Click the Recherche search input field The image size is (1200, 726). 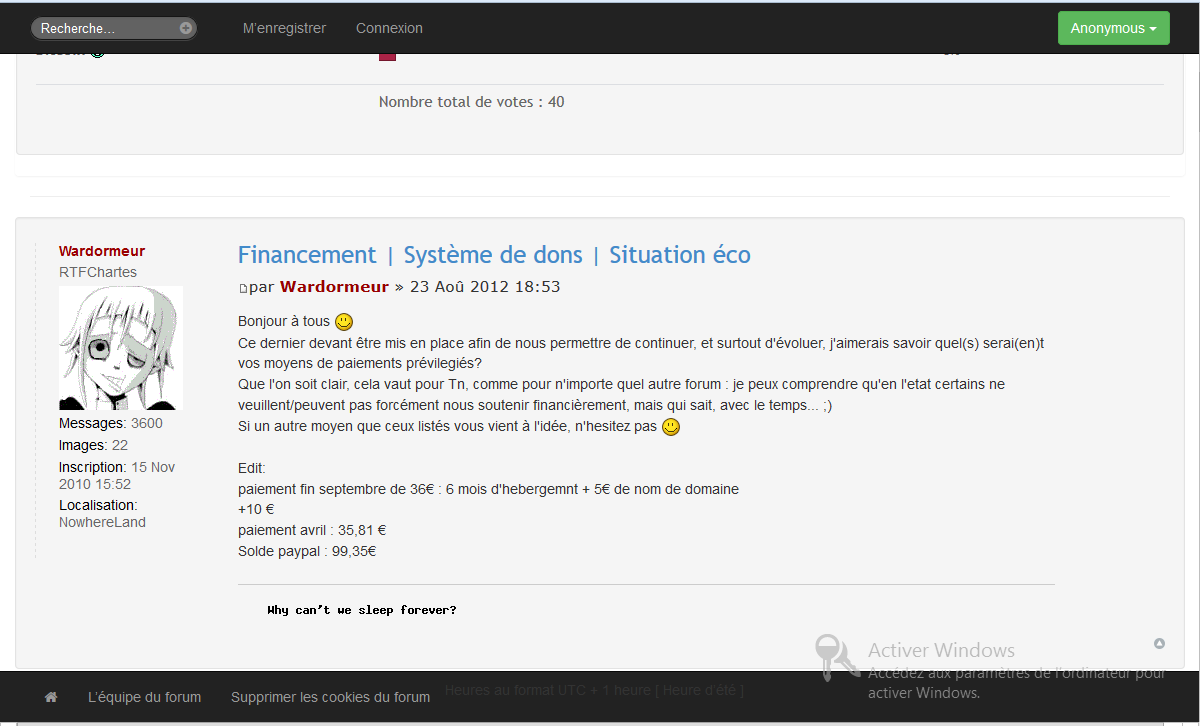pyautogui.click(x=105, y=29)
